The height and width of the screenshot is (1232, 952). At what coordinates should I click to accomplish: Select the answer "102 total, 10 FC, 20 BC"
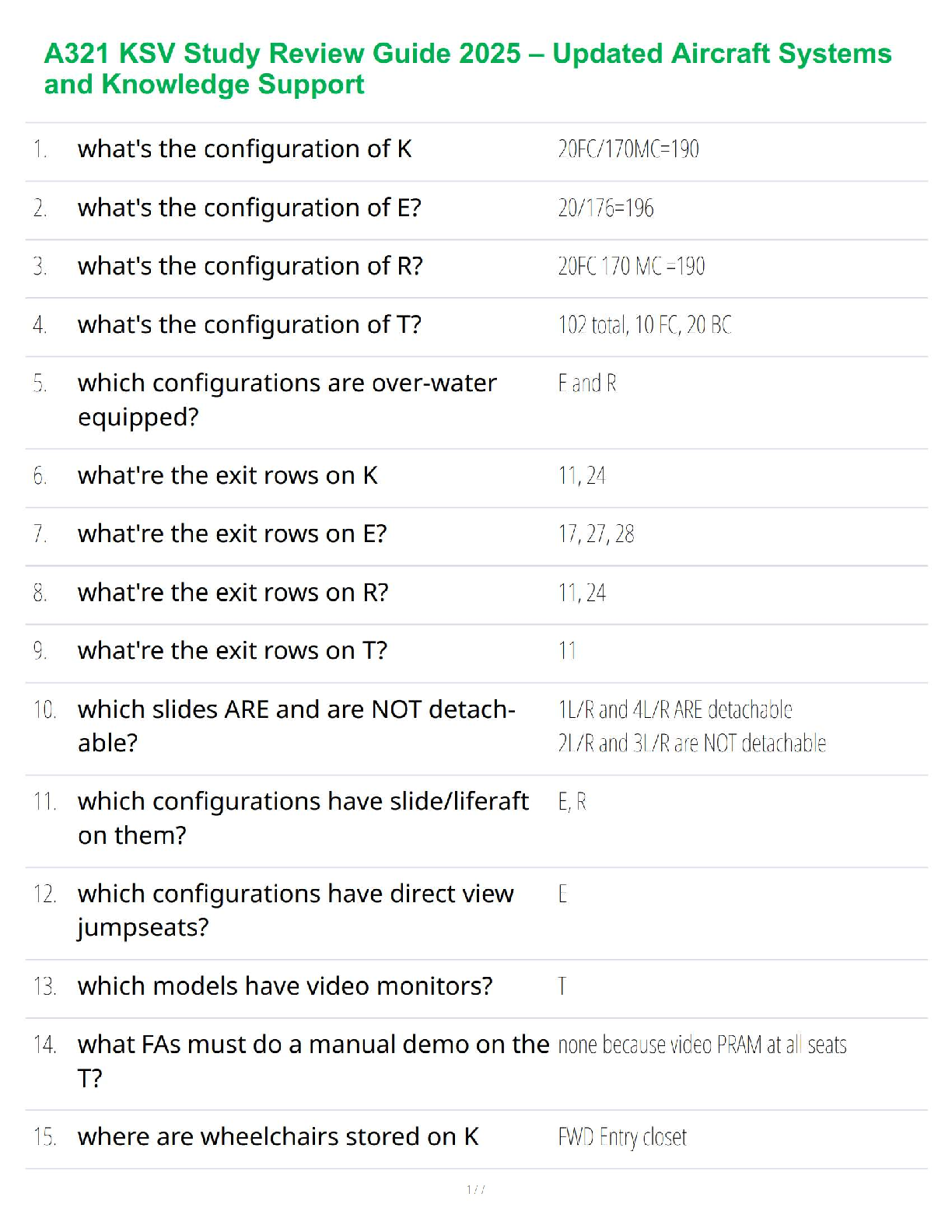pos(644,324)
